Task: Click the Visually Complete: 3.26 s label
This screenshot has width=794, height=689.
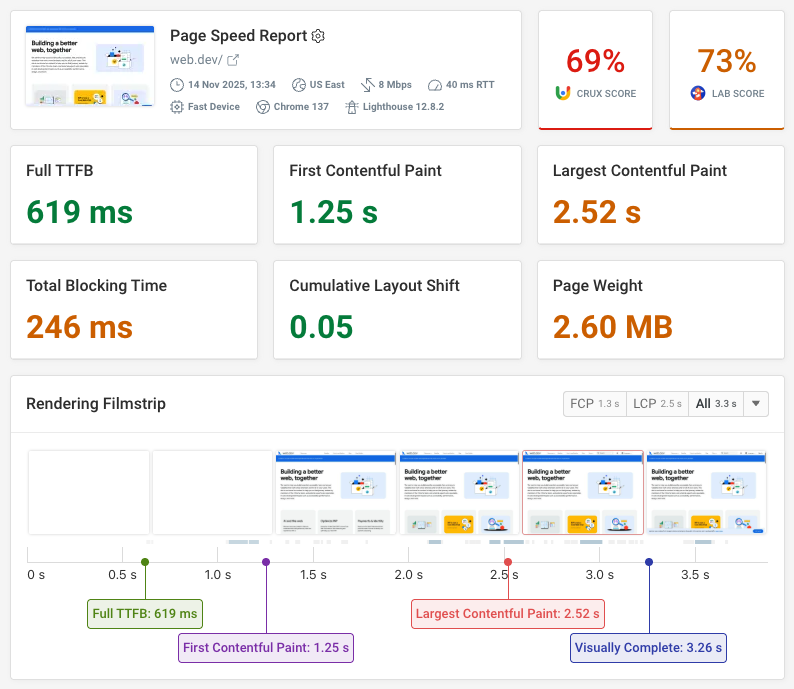Action: (649, 648)
